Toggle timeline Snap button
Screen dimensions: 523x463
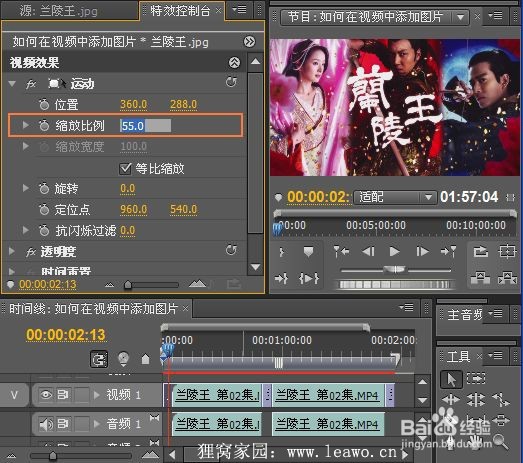99,360
